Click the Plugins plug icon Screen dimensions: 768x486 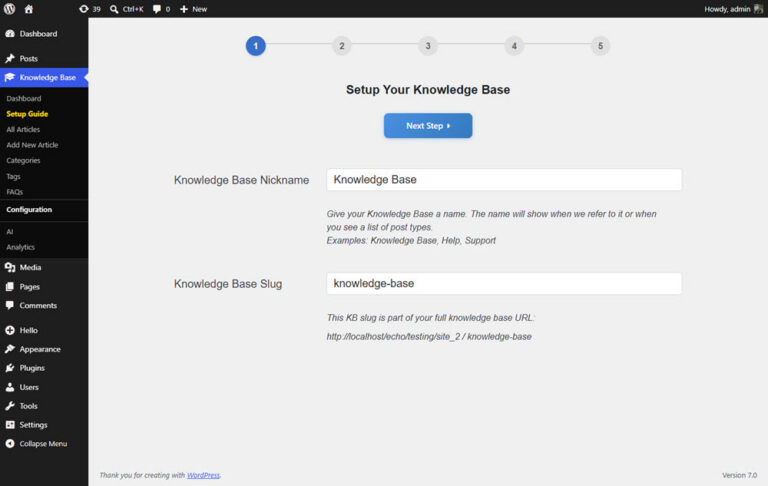(x=10, y=368)
